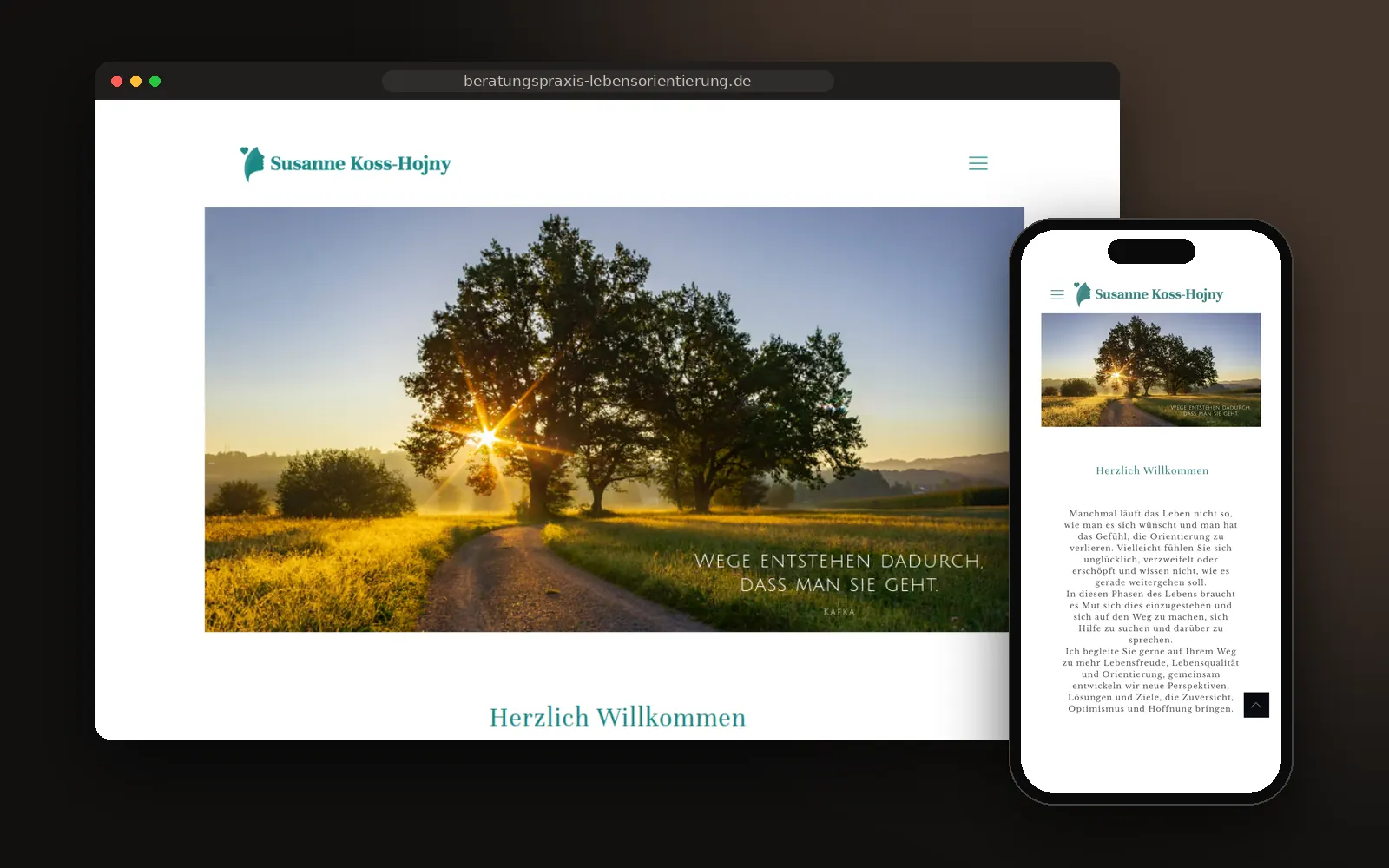Screen dimensions: 1389x868
Task: Tap the face silhouette logo icon on phone
Action: pyautogui.click(x=1082, y=294)
